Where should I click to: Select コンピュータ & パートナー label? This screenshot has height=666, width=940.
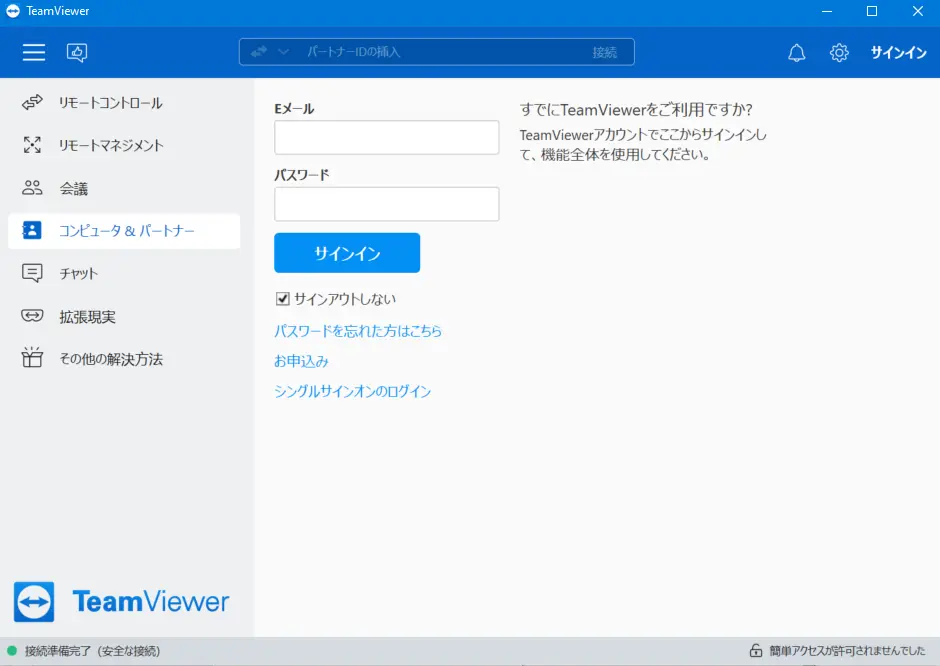point(126,231)
